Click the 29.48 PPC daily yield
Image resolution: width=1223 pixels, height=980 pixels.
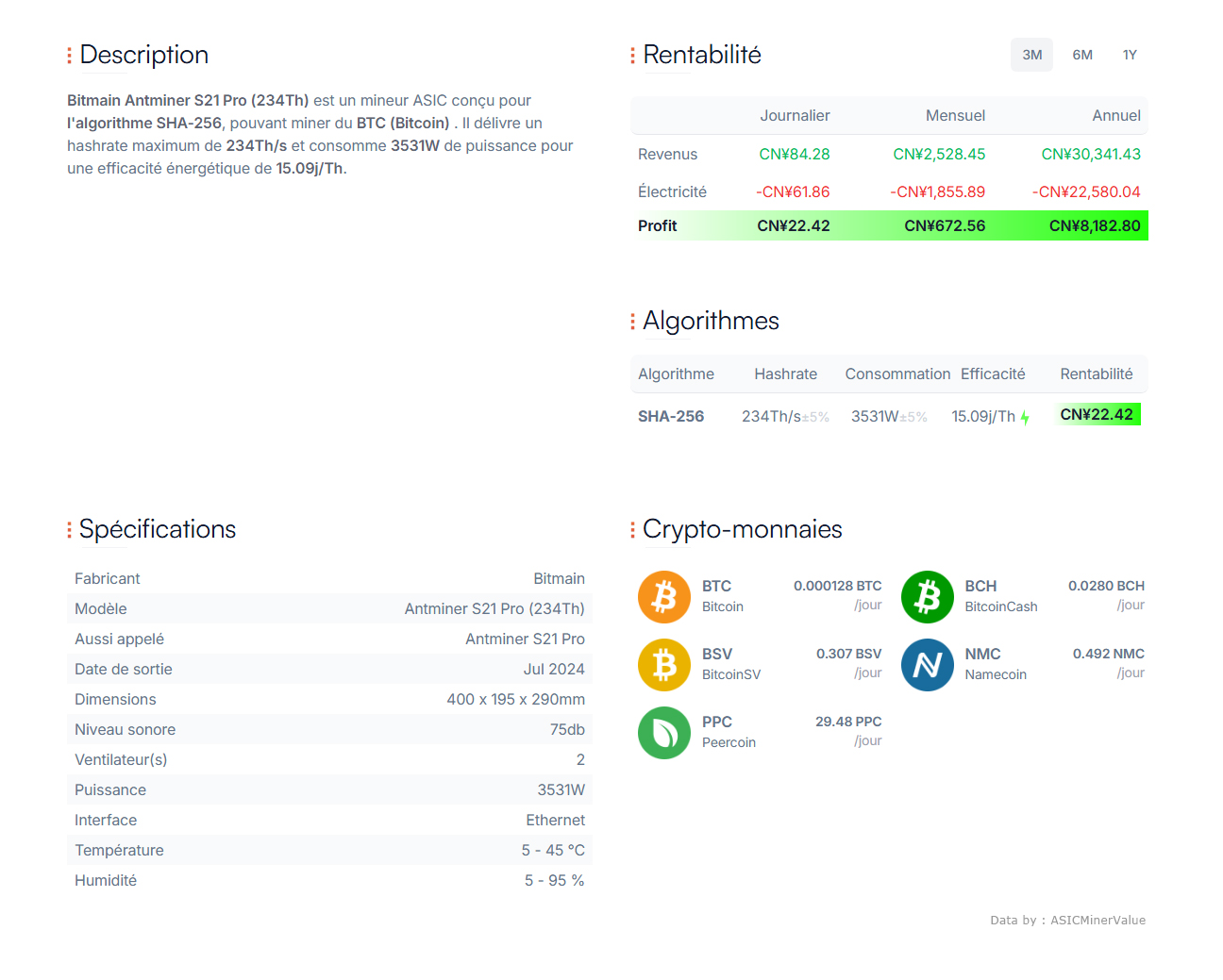(x=848, y=722)
